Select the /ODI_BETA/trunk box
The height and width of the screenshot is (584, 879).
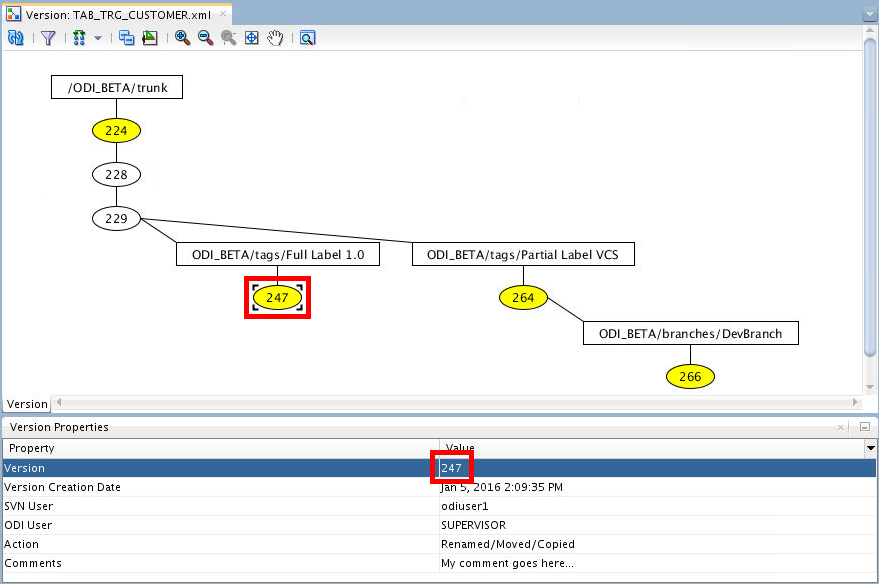pos(117,87)
